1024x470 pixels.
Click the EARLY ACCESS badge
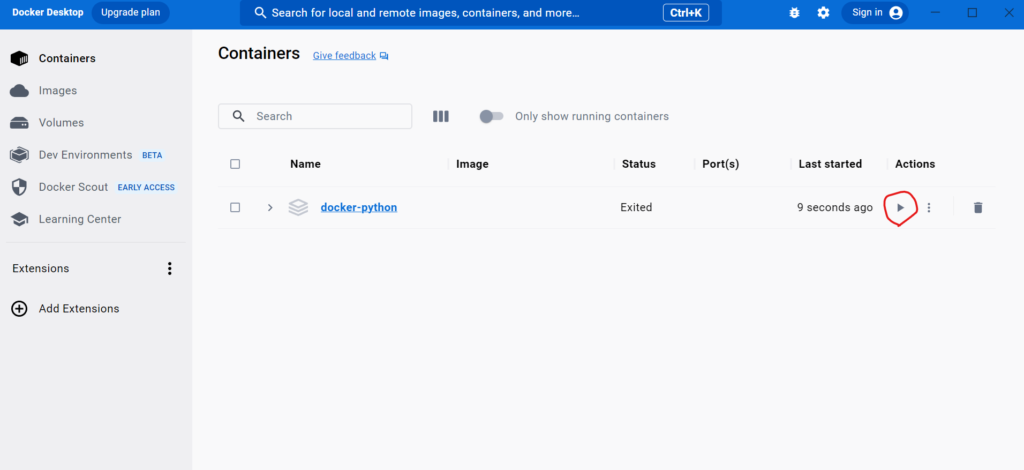coord(146,187)
